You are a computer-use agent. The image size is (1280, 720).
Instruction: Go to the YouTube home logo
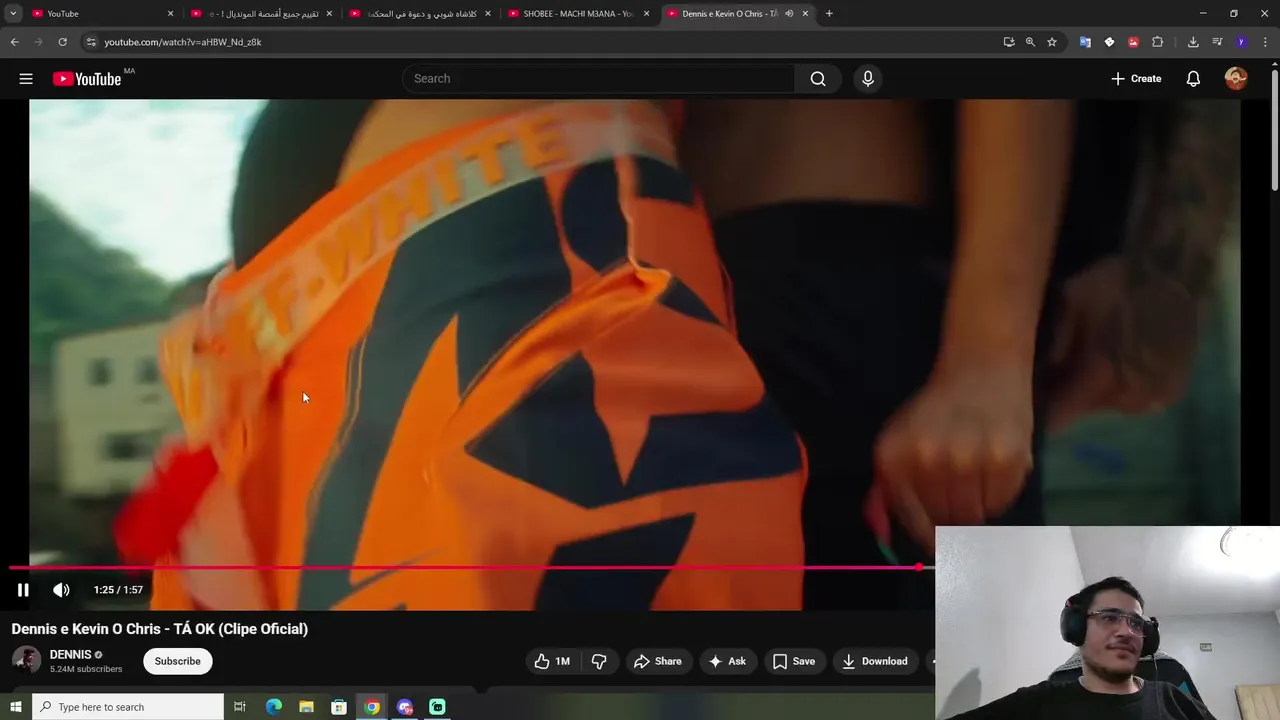87,79
